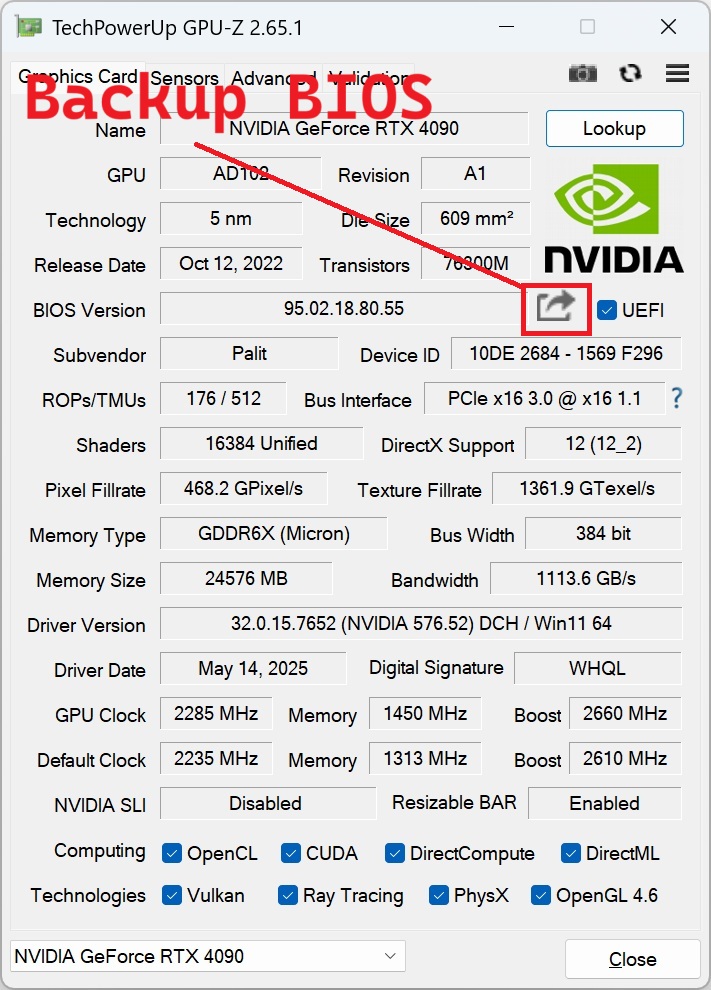Toggle the PhysX checkbox
711x990 pixels.
point(438,895)
